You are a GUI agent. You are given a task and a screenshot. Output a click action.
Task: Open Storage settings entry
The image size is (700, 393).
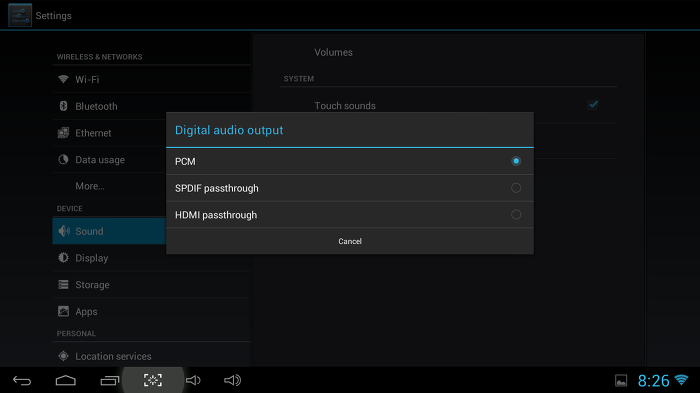(151, 285)
